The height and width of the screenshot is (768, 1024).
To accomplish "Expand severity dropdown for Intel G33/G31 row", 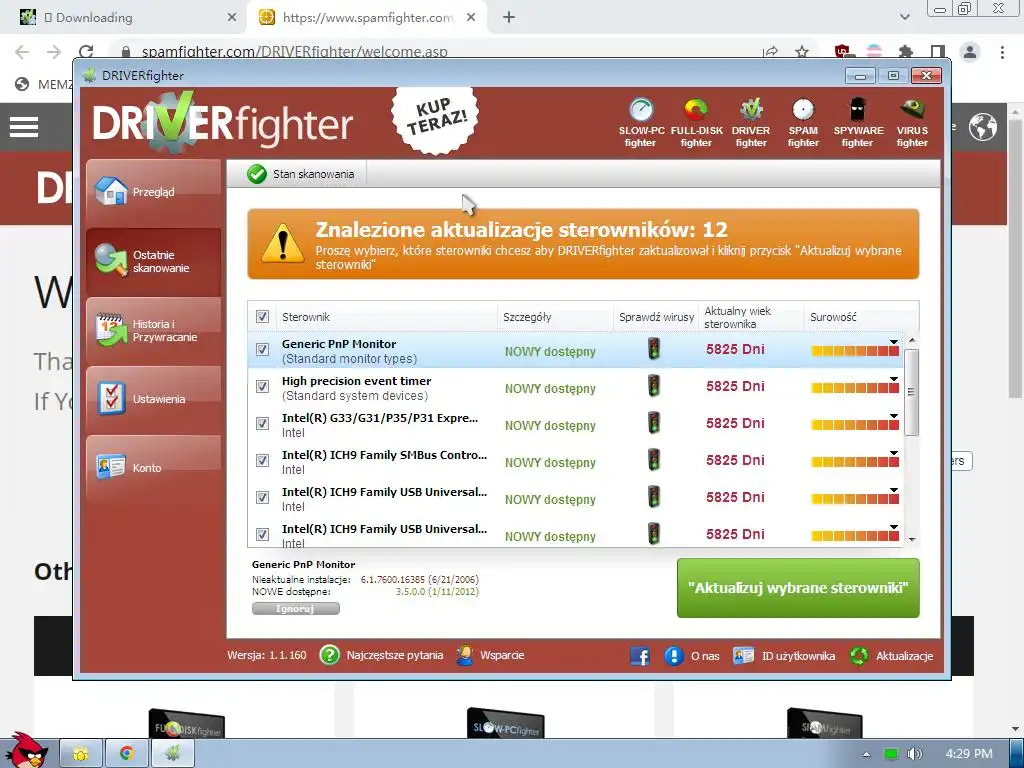I will (x=893, y=416).
